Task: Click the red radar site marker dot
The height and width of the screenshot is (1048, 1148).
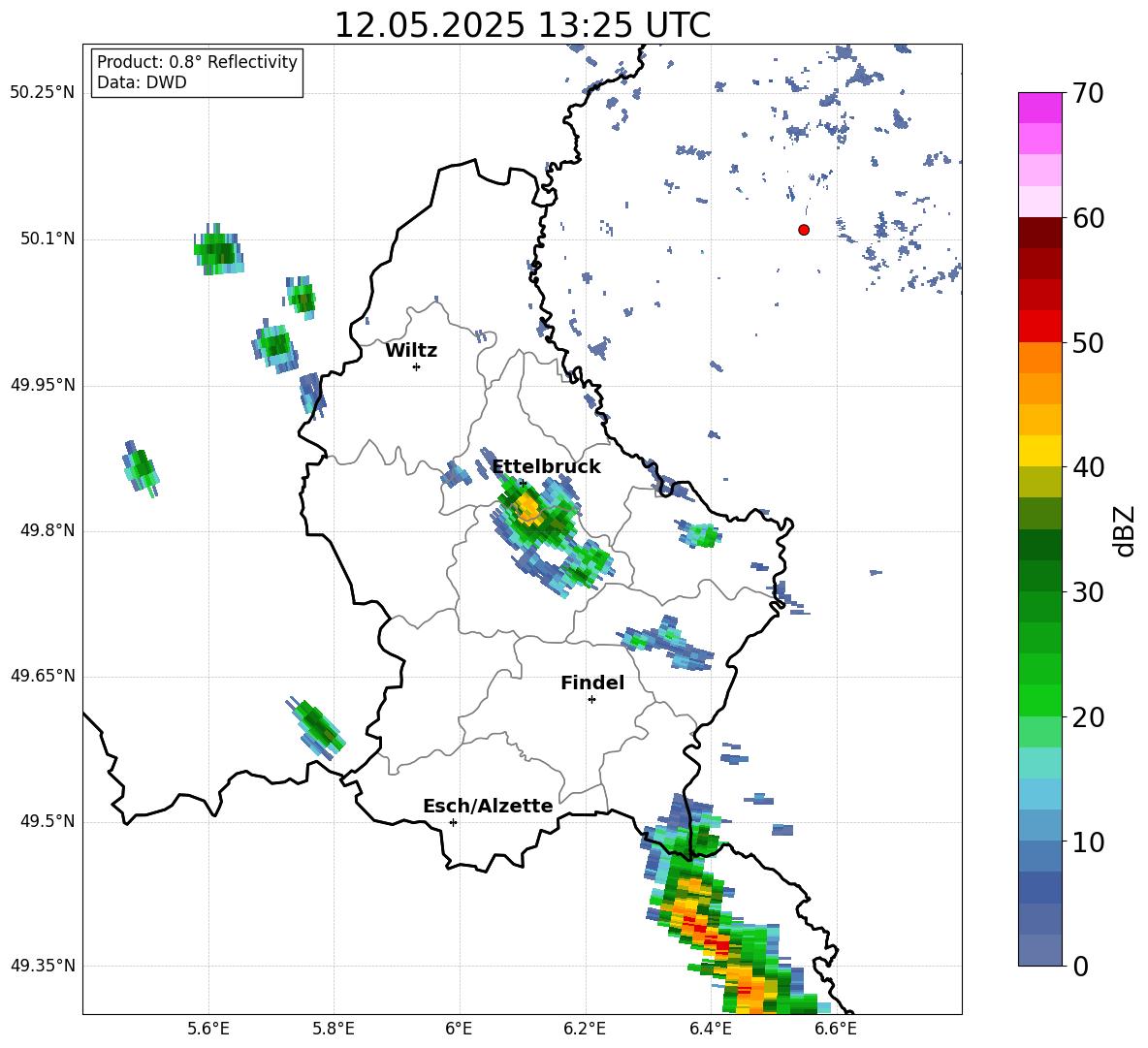Action: 804,230
